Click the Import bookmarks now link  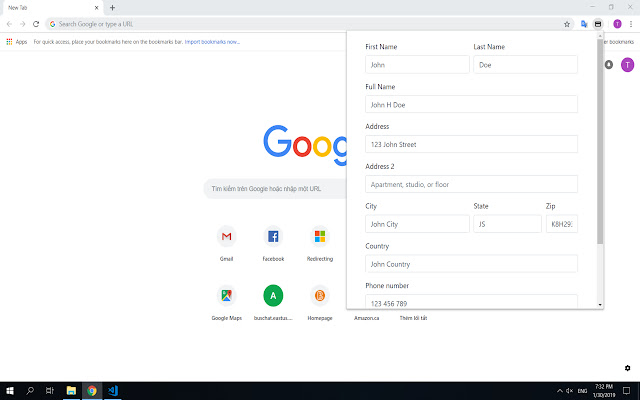(x=212, y=42)
